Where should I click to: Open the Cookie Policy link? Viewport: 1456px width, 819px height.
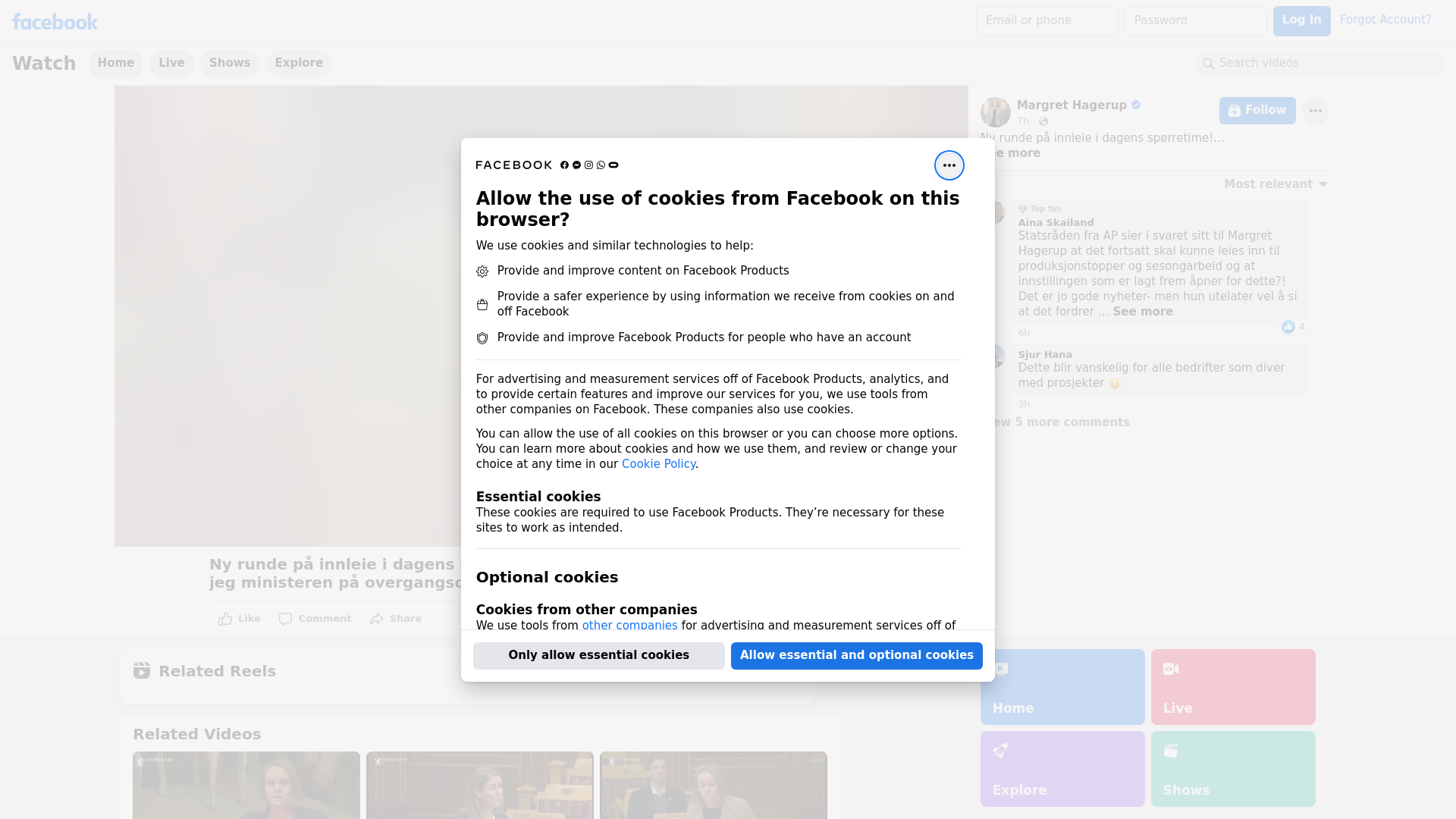coord(658,464)
